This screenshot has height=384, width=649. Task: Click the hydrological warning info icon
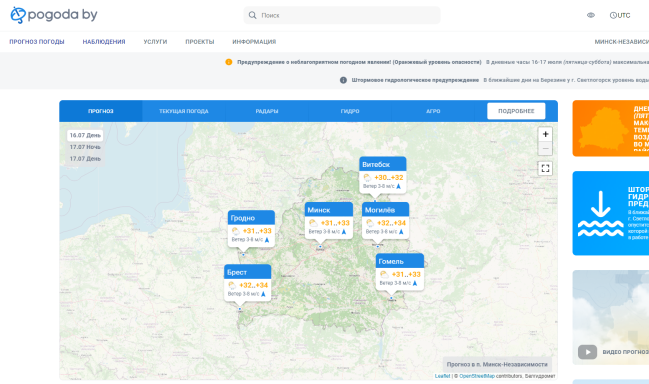(343, 80)
